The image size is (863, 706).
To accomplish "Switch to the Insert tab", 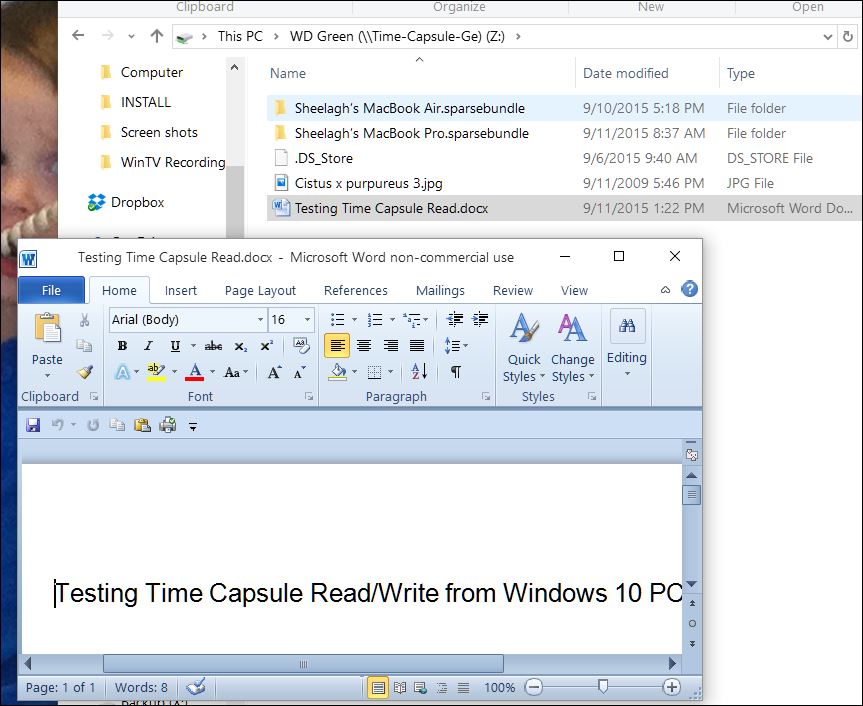I will [181, 290].
